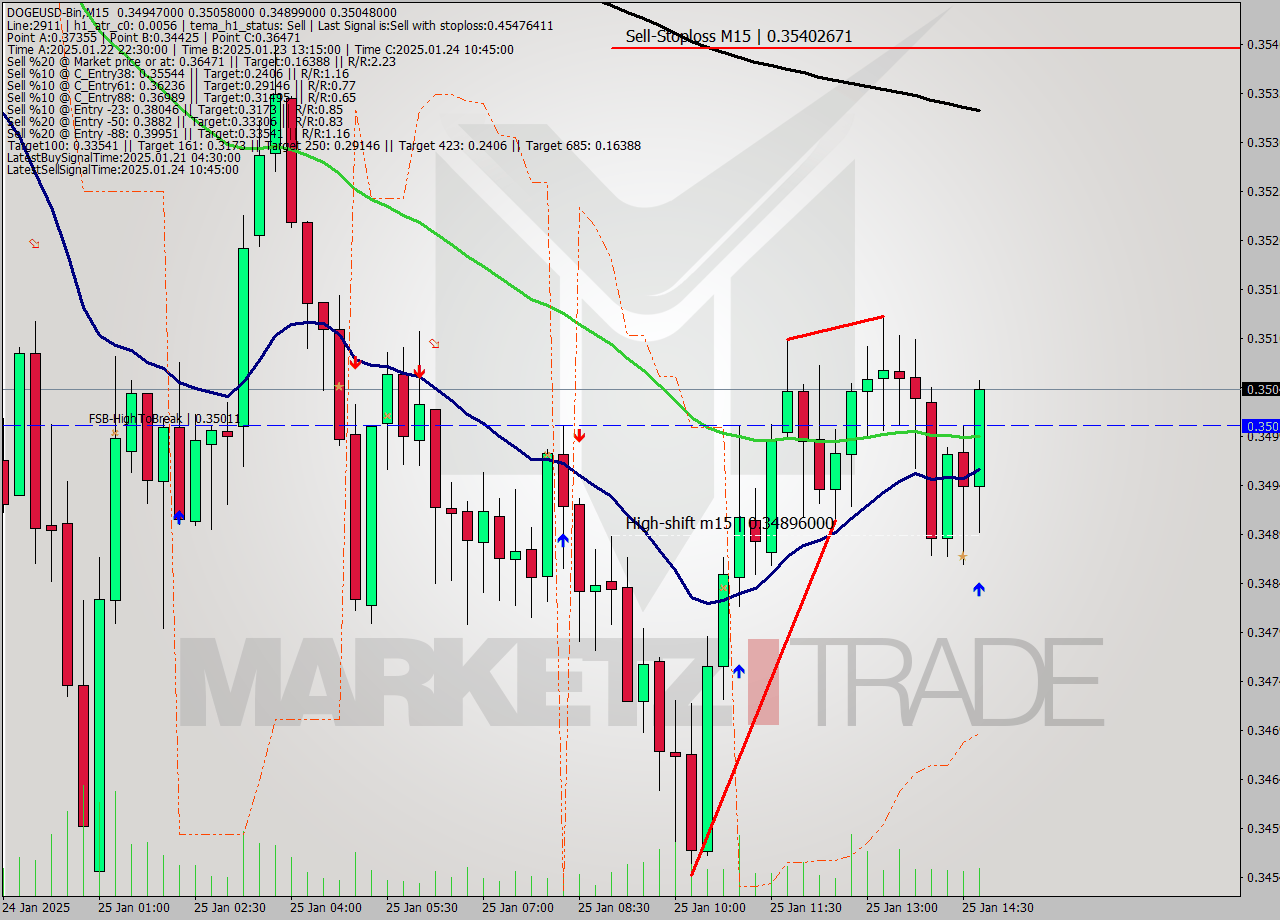Click the LatestBuySignalTime row
1280x920 pixels.
(x=123, y=157)
